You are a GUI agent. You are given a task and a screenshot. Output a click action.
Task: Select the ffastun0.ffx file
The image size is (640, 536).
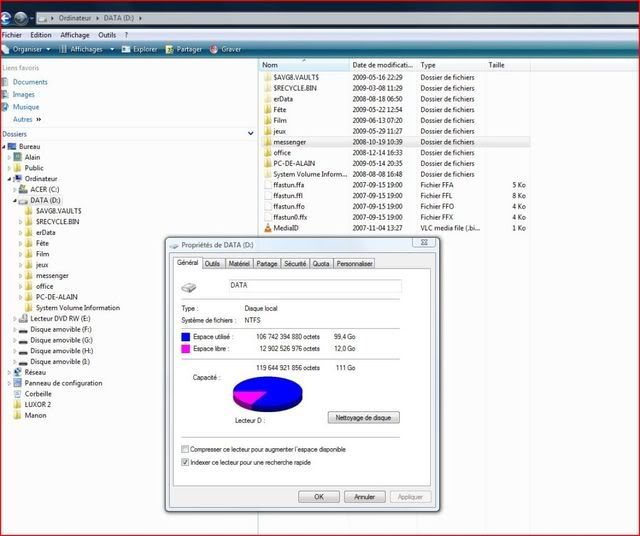(290, 217)
